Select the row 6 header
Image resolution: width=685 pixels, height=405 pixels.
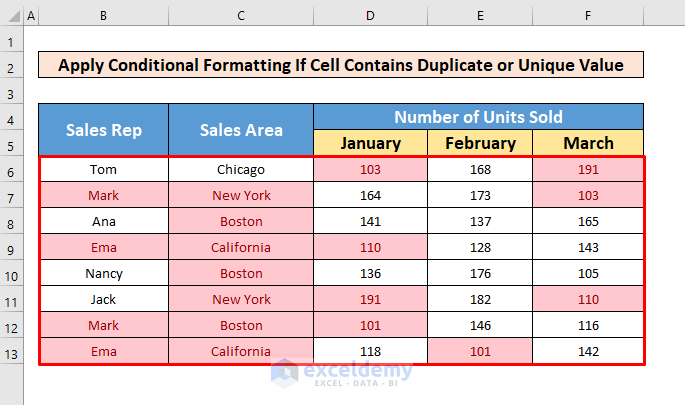click(10, 170)
